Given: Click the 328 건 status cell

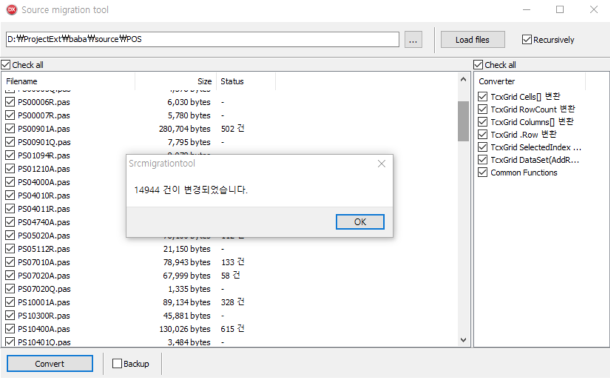Looking at the screenshot, I should [x=233, y=302].
